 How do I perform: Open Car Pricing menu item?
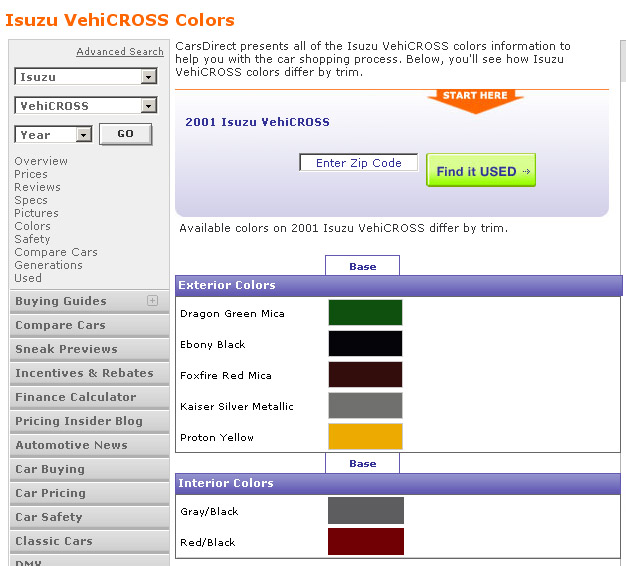(x=89, y=493)
